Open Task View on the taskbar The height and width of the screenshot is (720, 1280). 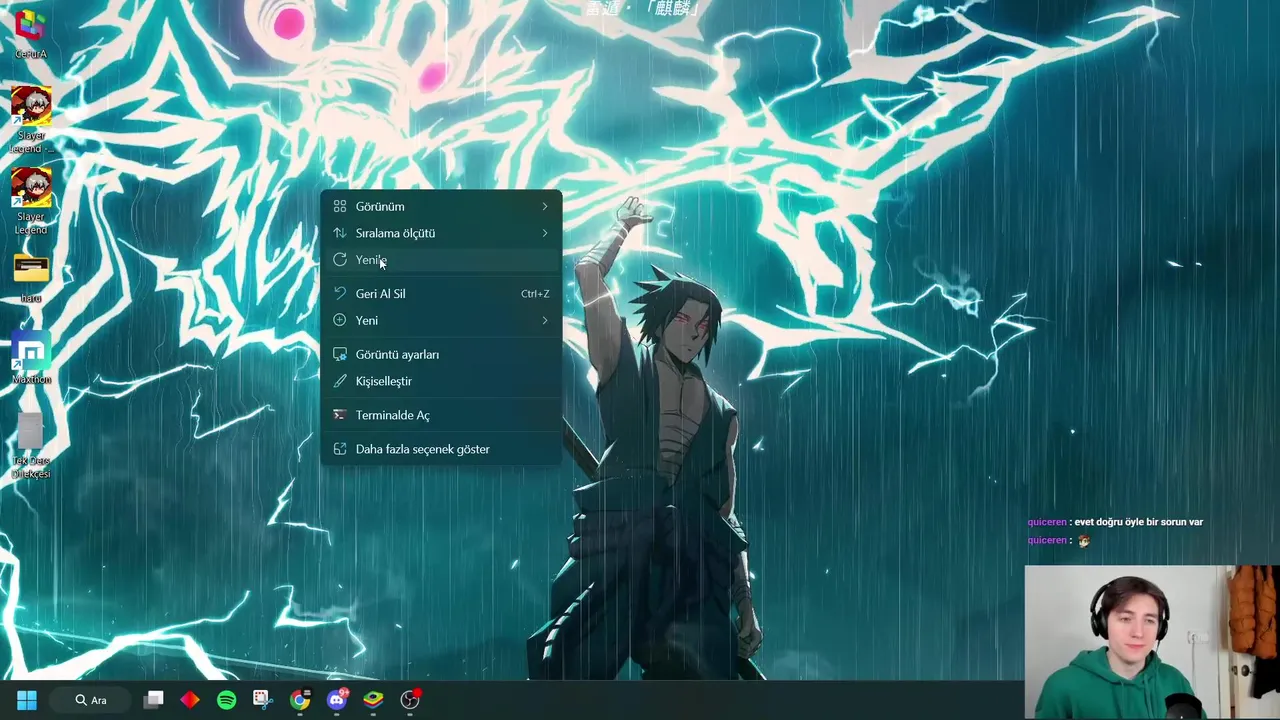[x=154, y=700]
